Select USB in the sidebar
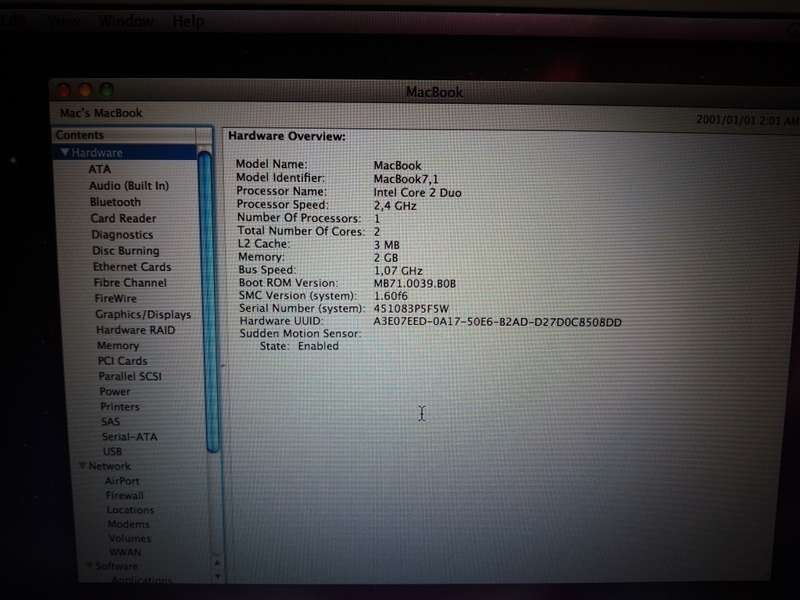The height and width of the screenshot is (600, 800). (x=112, y=452)
